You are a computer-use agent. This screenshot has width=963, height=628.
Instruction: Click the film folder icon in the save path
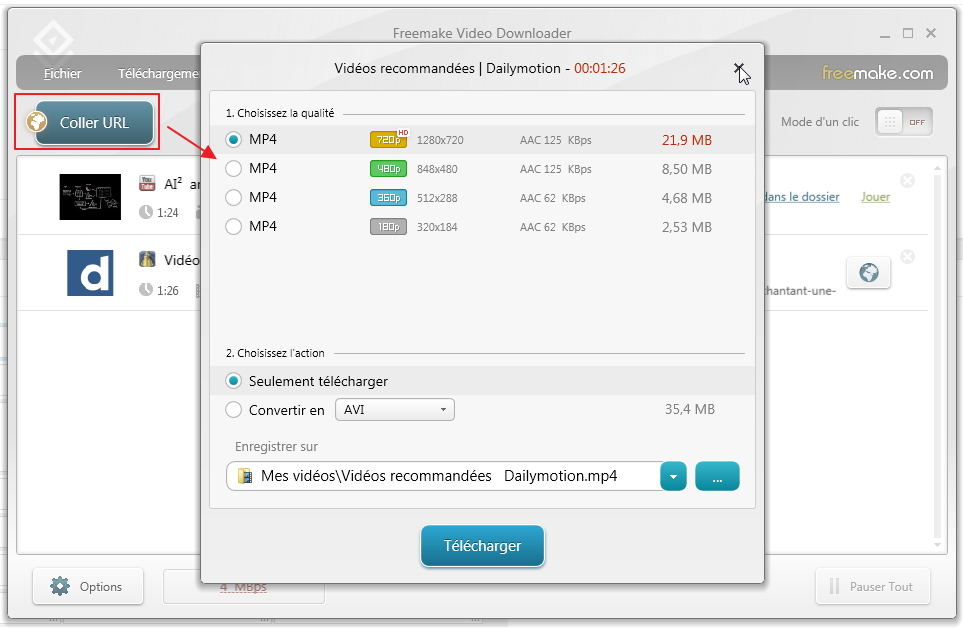[x=245, y=476]
